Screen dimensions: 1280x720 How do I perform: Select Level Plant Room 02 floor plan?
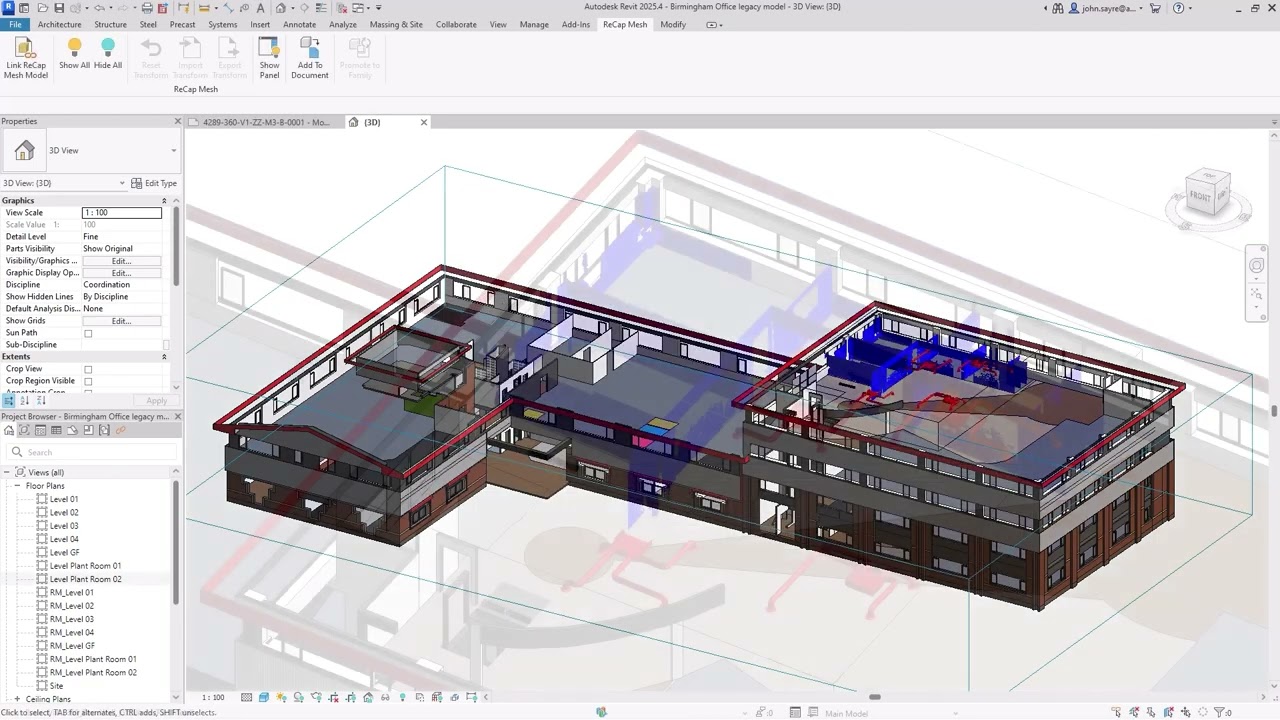[x=85, y=579]
